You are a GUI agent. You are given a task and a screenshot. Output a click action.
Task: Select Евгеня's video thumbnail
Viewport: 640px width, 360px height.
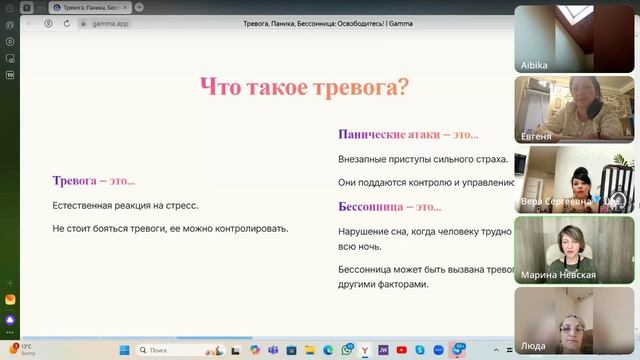pyautogui.click(x=574, y=109)
